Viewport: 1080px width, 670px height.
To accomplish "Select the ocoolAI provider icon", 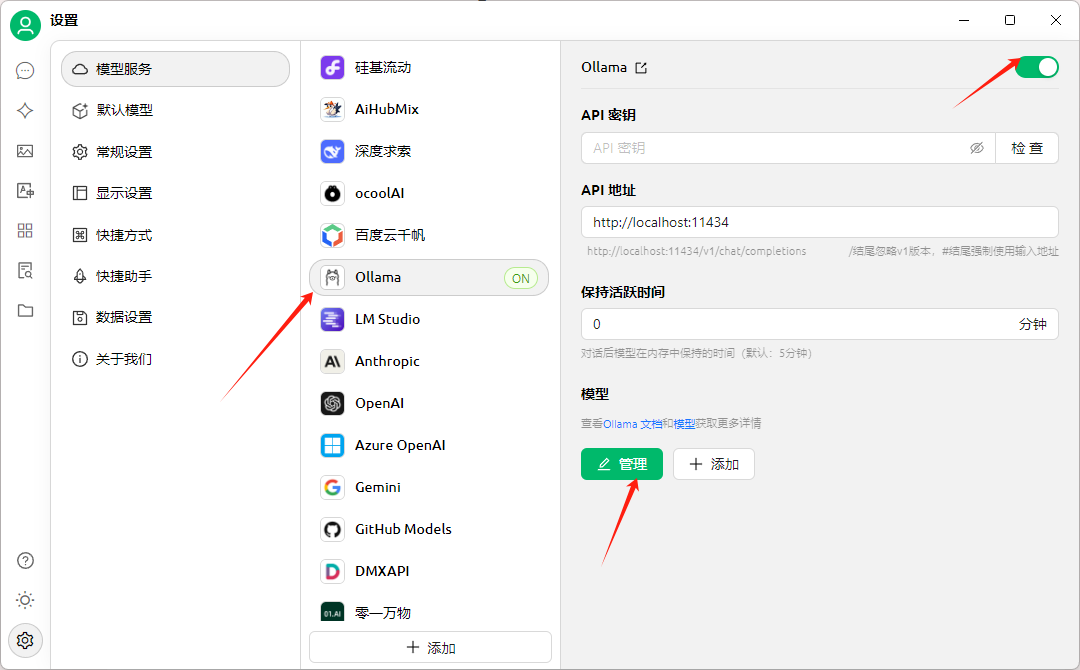I will pos(333,193).
